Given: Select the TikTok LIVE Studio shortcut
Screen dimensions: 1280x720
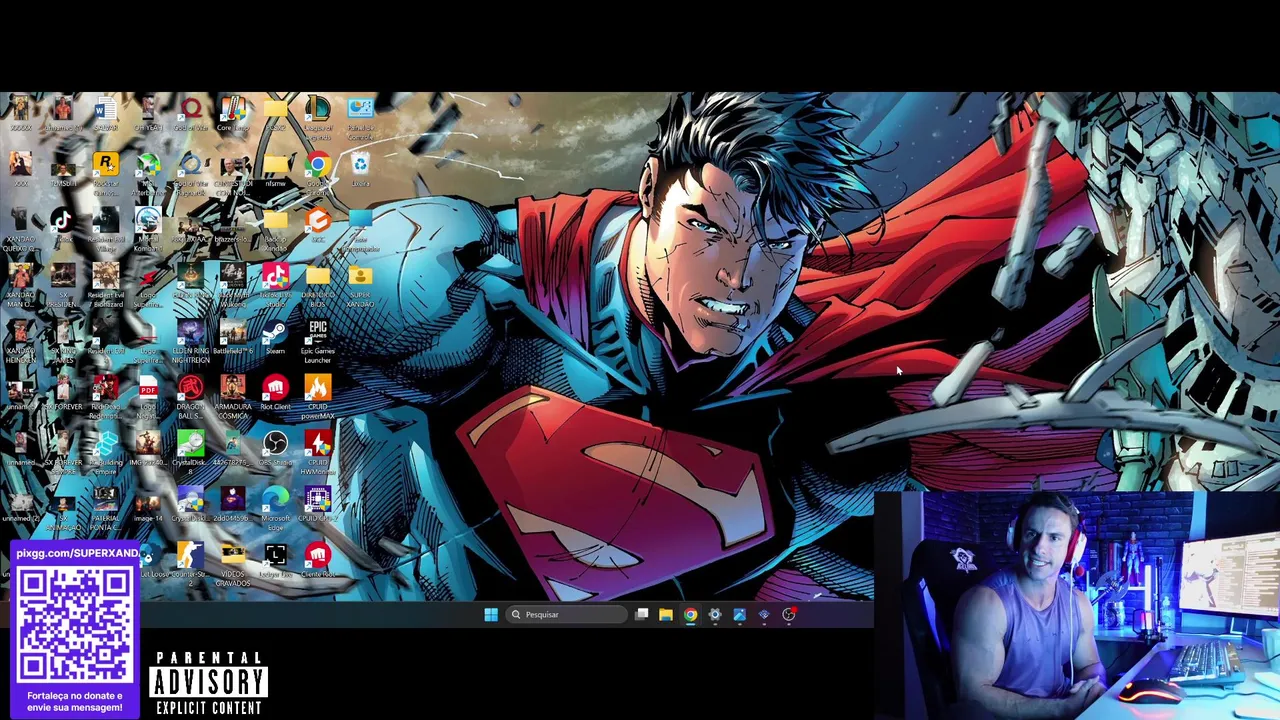Looking at the screenshot, I should click(x=276, y=284).
